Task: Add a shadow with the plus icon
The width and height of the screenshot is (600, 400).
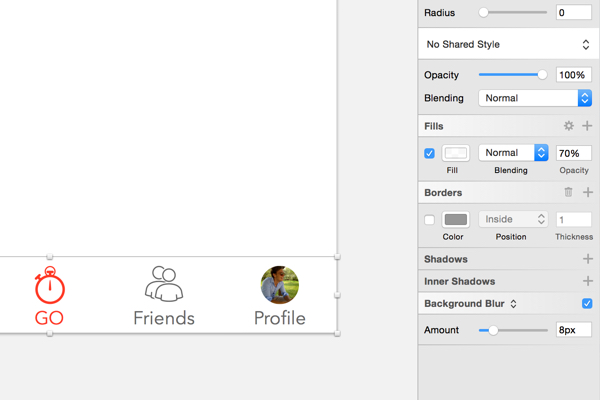Action: (588, 259)
